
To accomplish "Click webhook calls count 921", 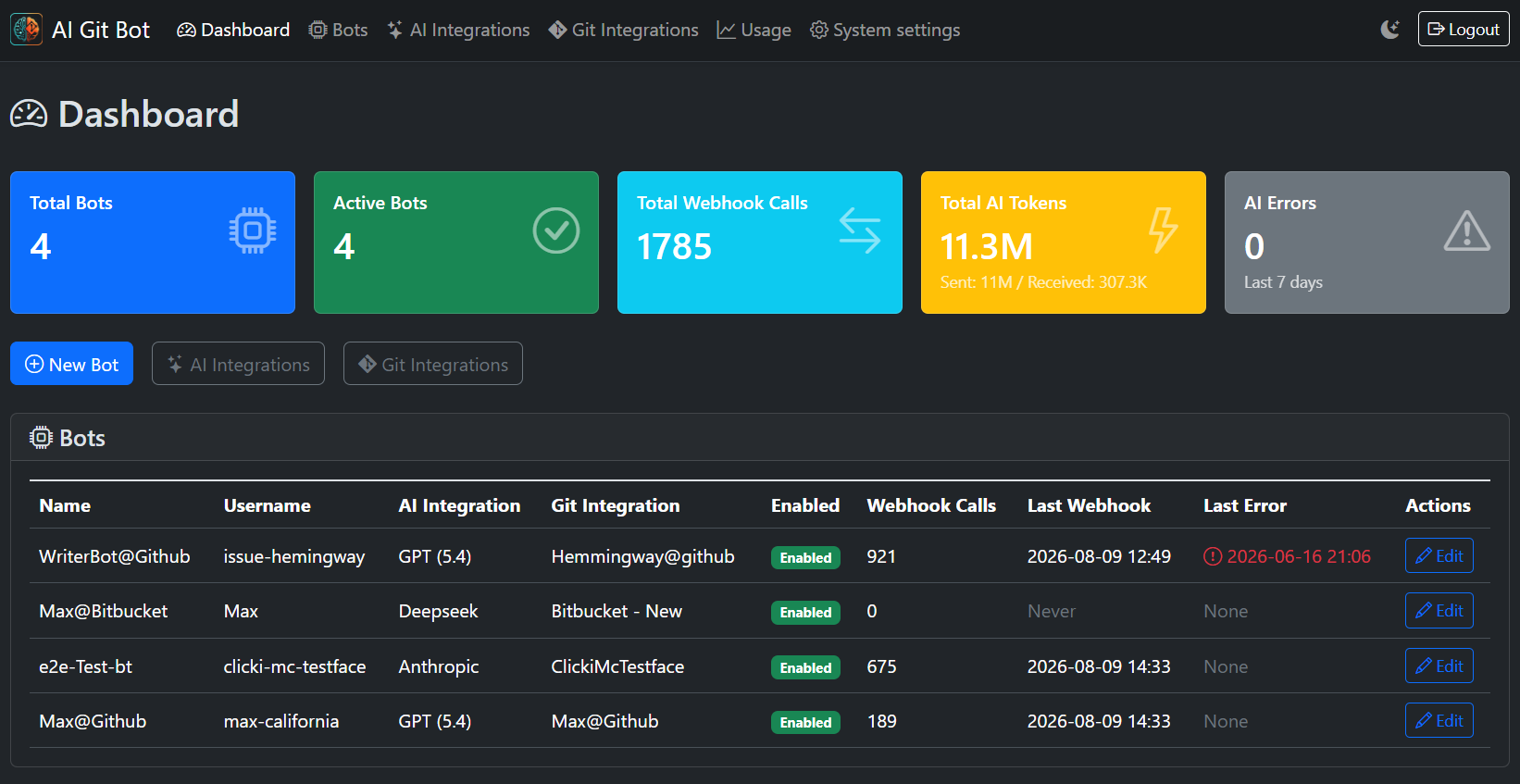I will [881, 556].
